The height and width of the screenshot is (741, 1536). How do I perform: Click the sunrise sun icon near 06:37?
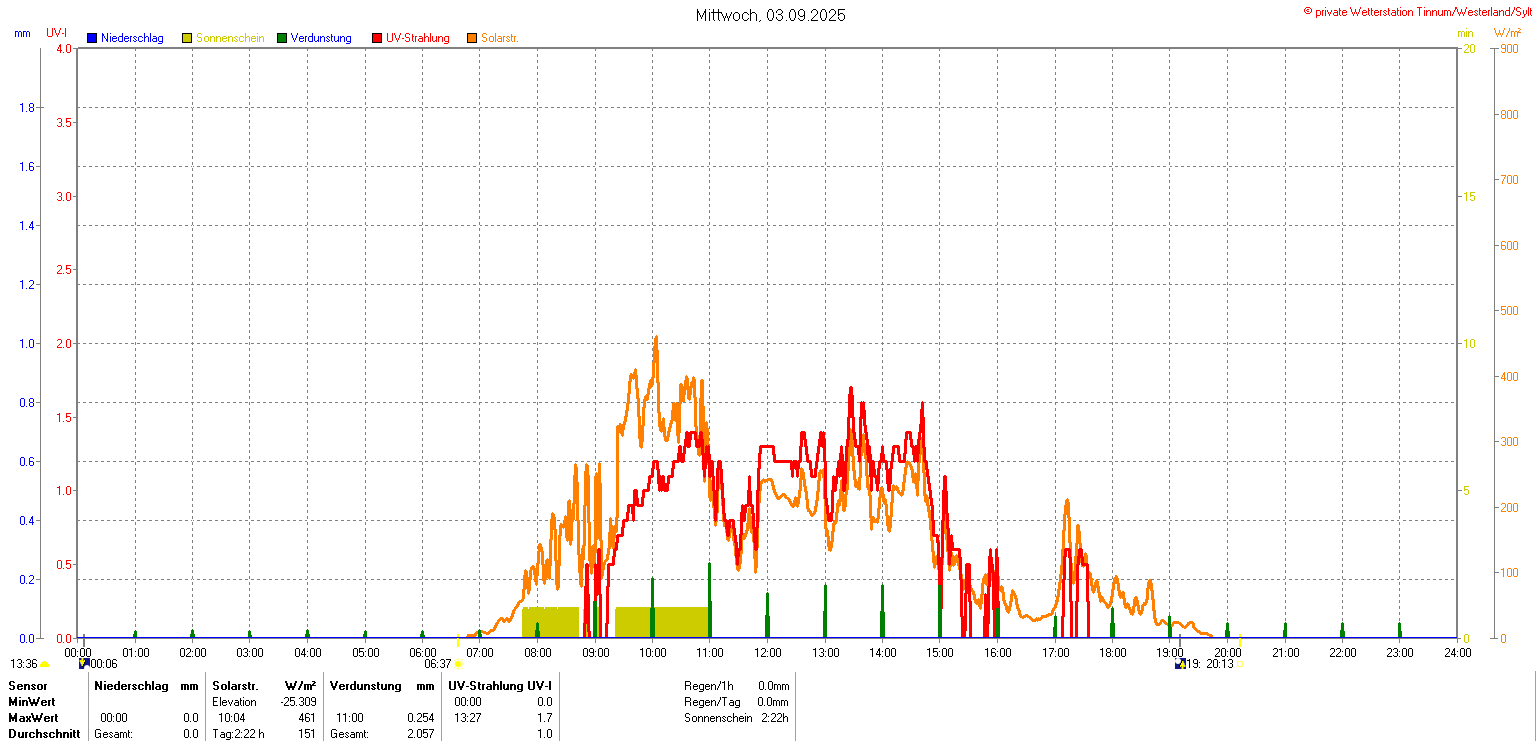click(458, 664)
